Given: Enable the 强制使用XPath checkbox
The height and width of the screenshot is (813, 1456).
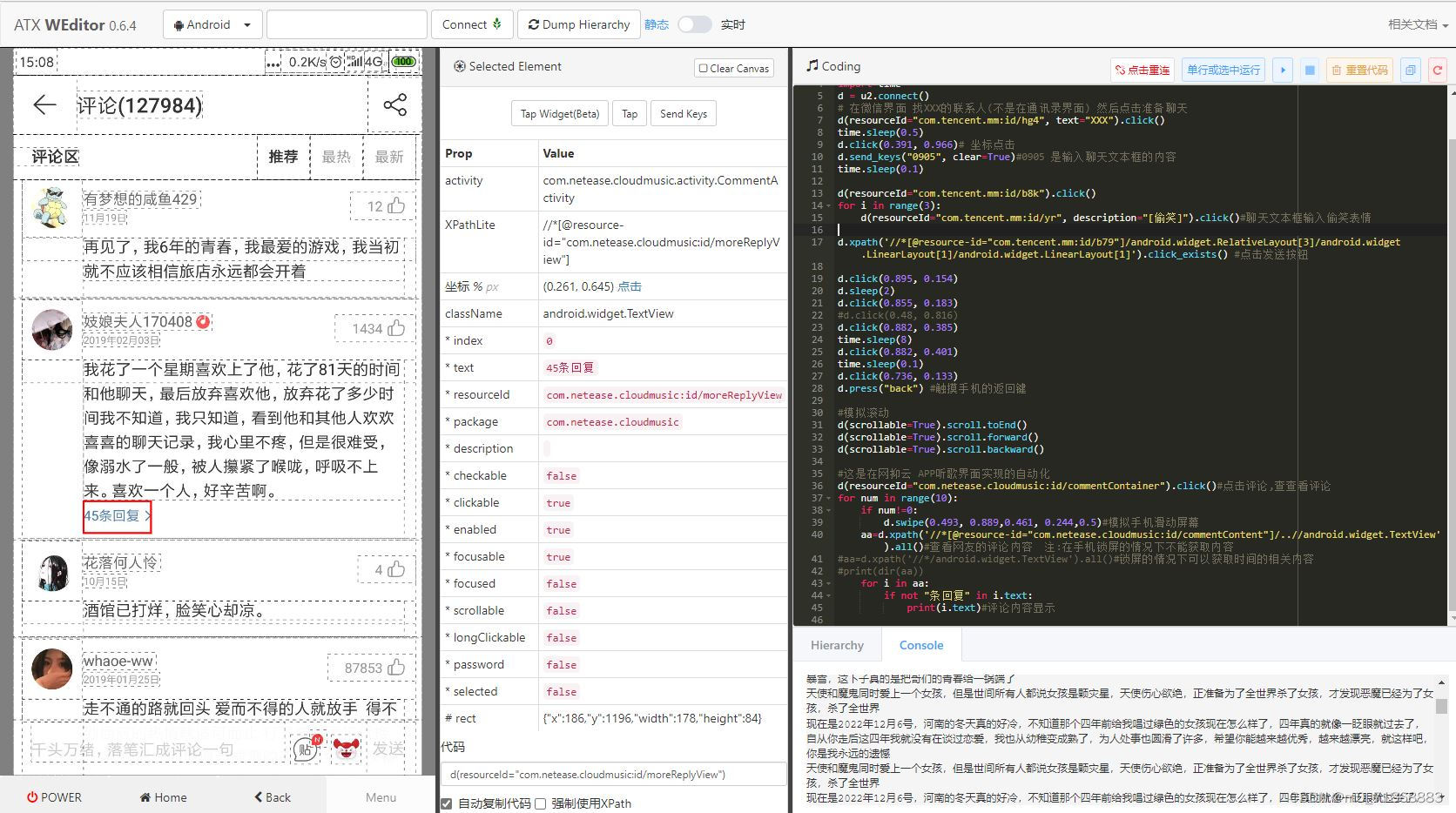Looking at the screenshot, I should click(x=540, y=803).
